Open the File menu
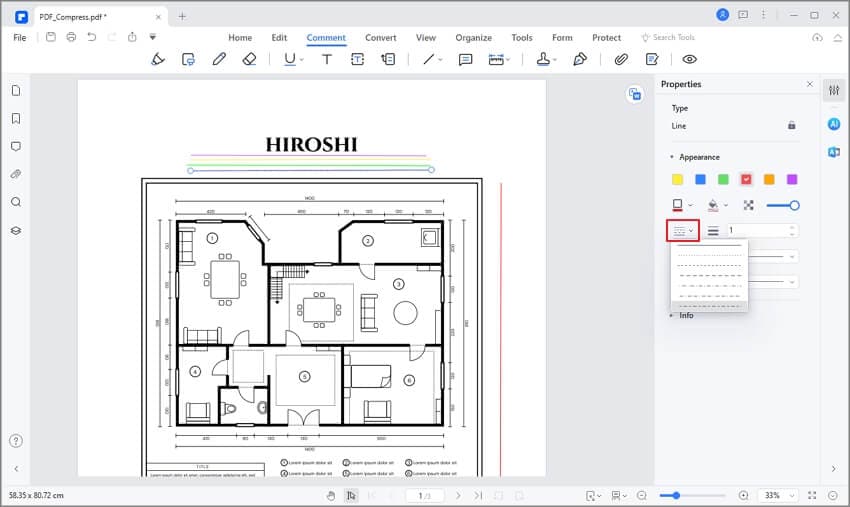This screenshot has width=850, height=507. coord(20,37)
